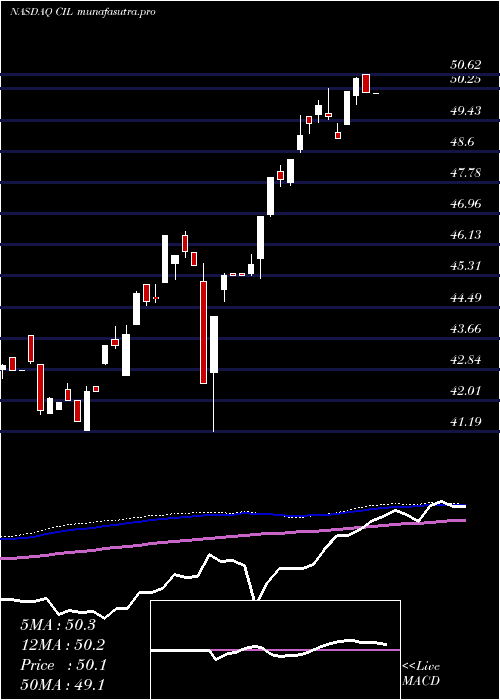Click the tall red candle with the largest drop

[204, 332]
